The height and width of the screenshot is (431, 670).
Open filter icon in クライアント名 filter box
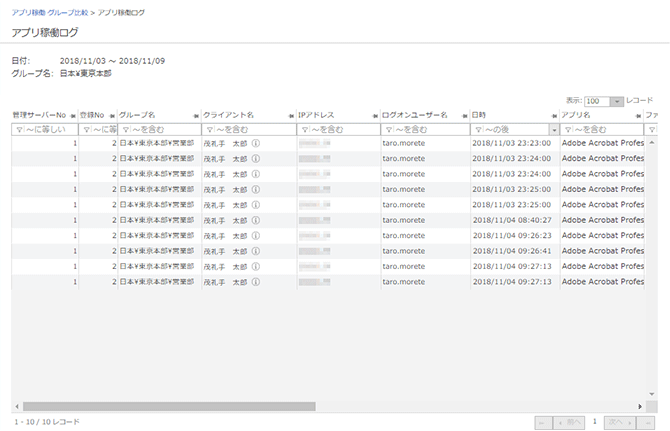click(207, 130)
